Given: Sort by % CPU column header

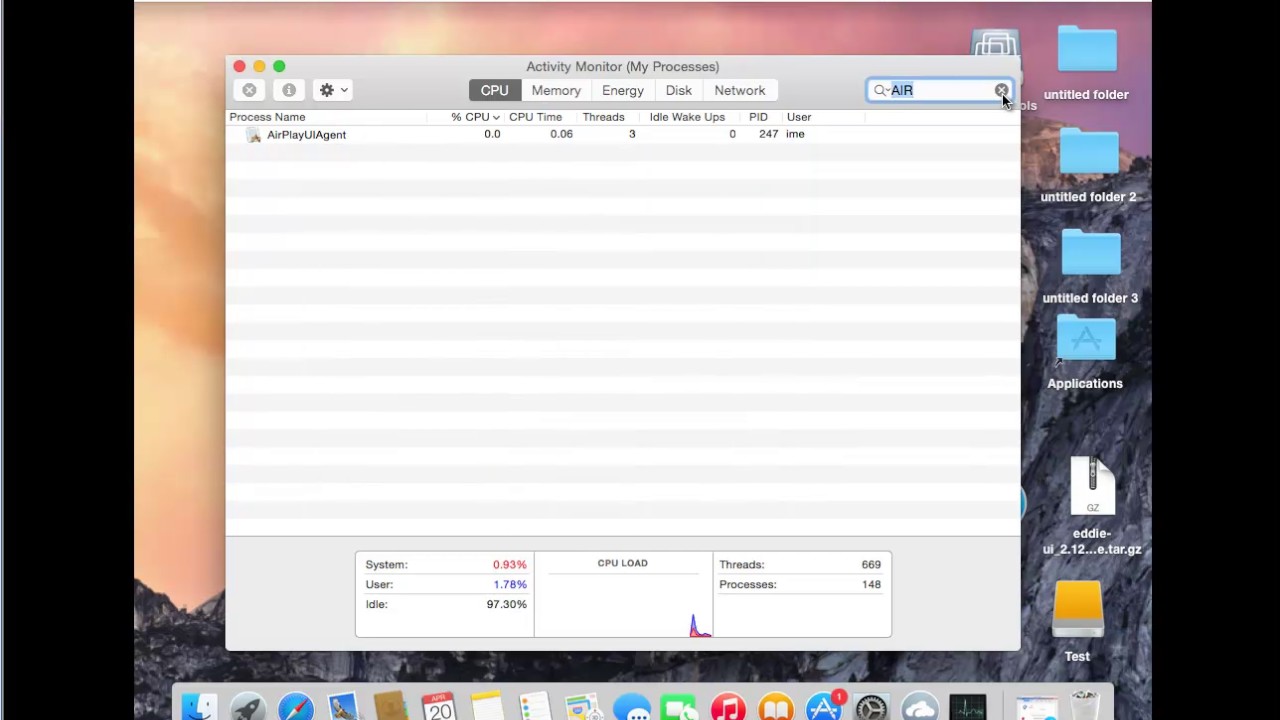Looking at the screenshot, I should click(x=475, y=117).
